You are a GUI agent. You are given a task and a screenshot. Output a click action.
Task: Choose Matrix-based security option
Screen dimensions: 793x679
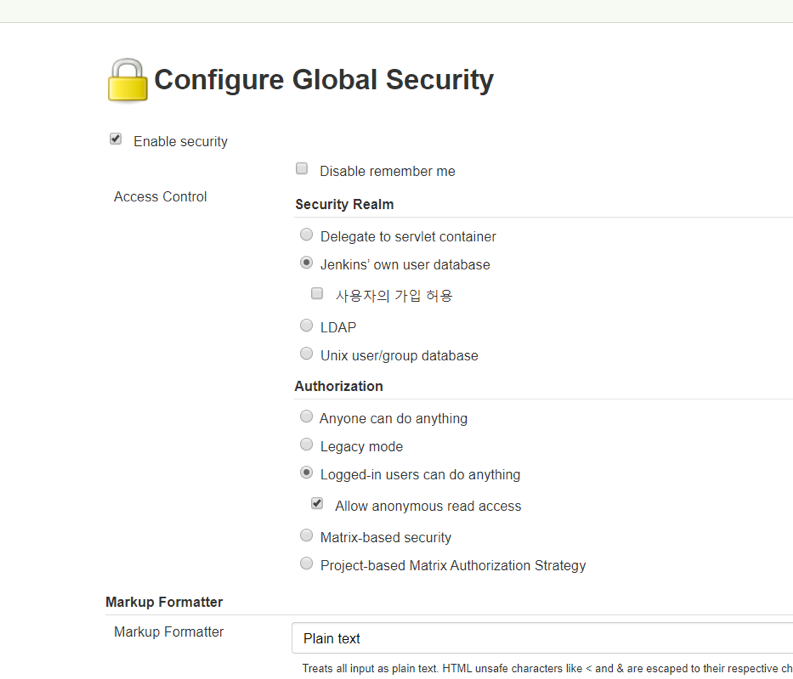click(306, 535)
